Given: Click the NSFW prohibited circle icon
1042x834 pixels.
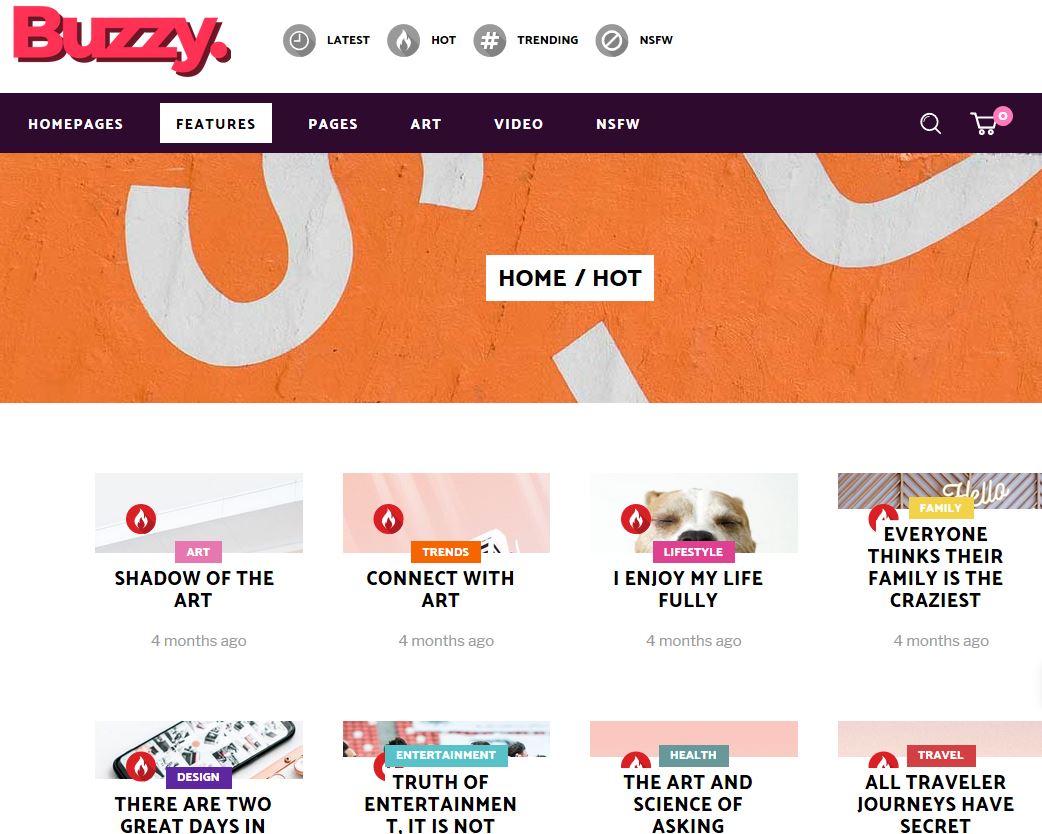Looking at the screenshot, I should coord(612,41).
